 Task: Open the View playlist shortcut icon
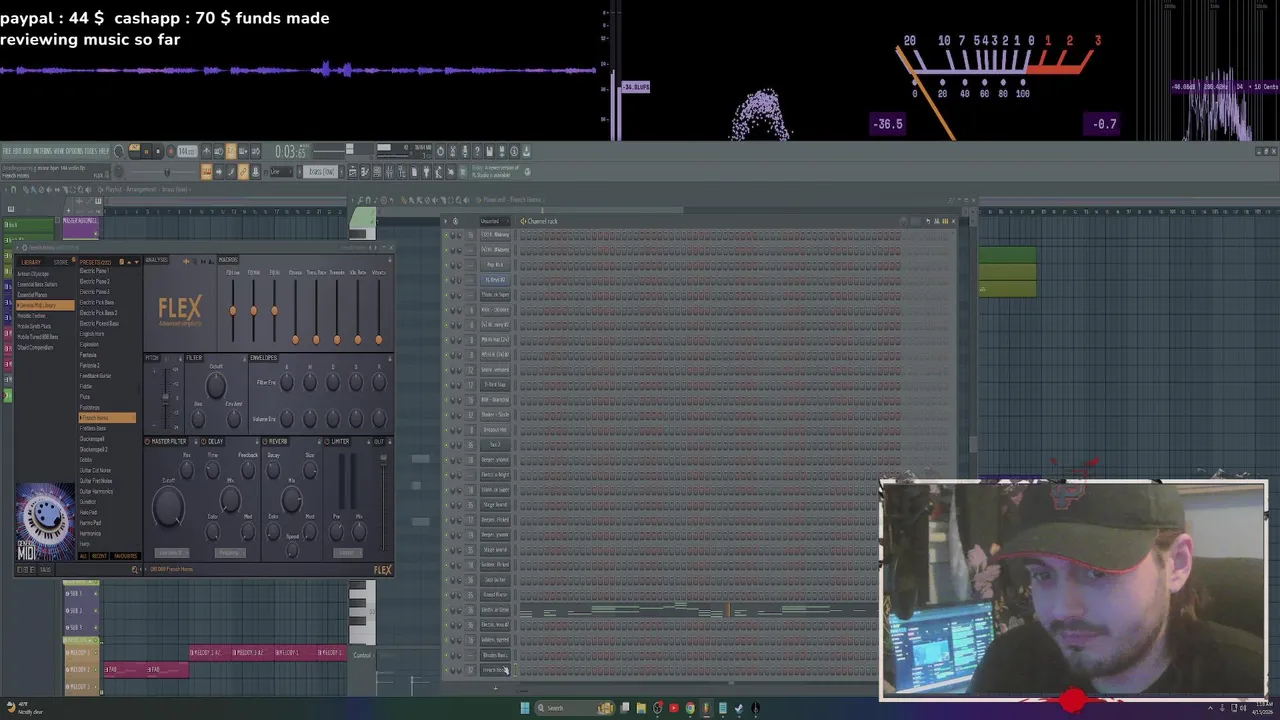[x=352, y=172]
